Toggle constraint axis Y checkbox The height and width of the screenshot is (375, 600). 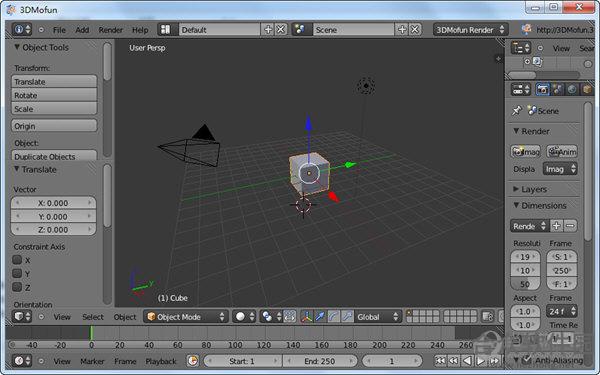pyautogui.click(x=17, y=273)
